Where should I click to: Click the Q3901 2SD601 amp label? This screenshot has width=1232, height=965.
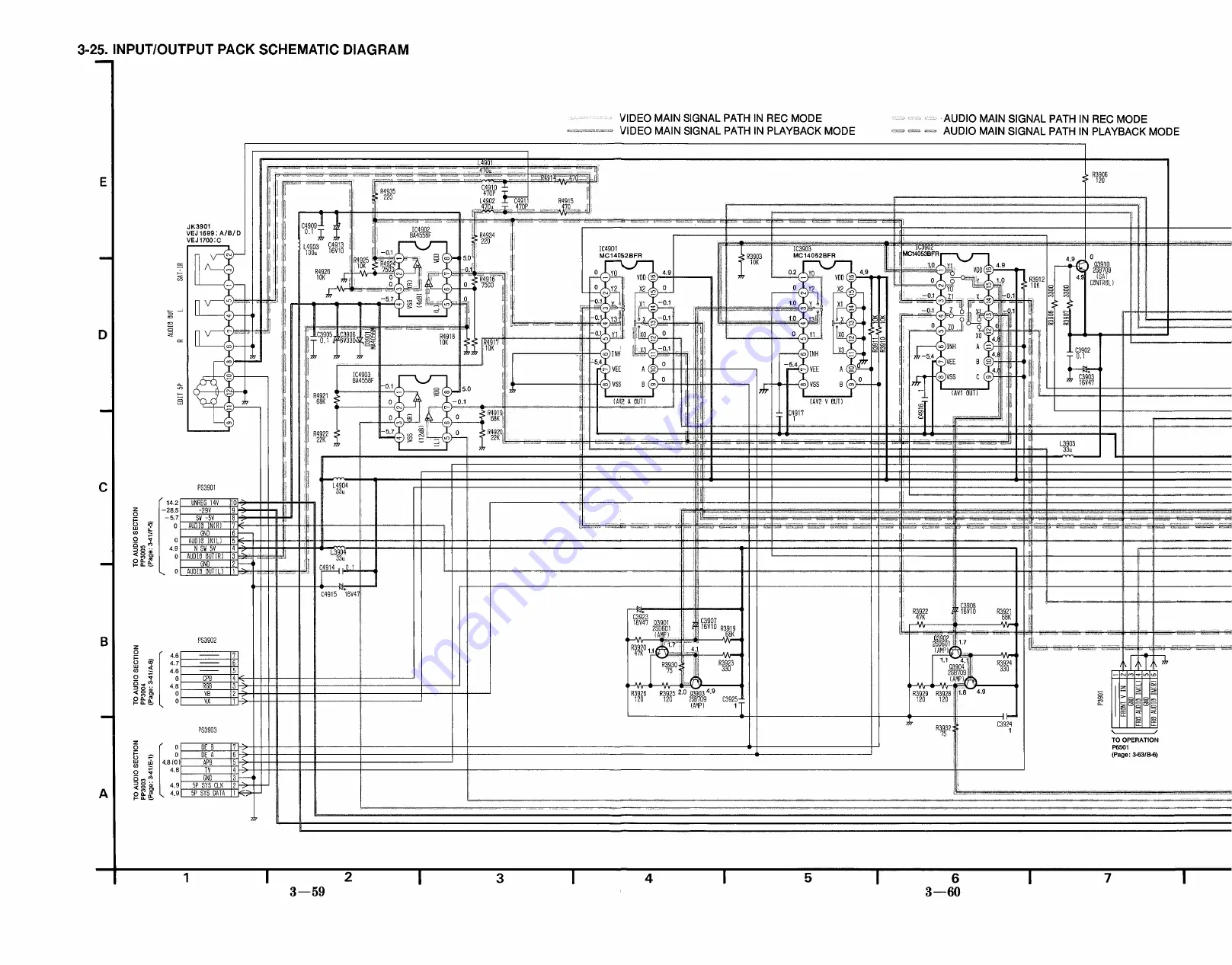click(661, 628)
